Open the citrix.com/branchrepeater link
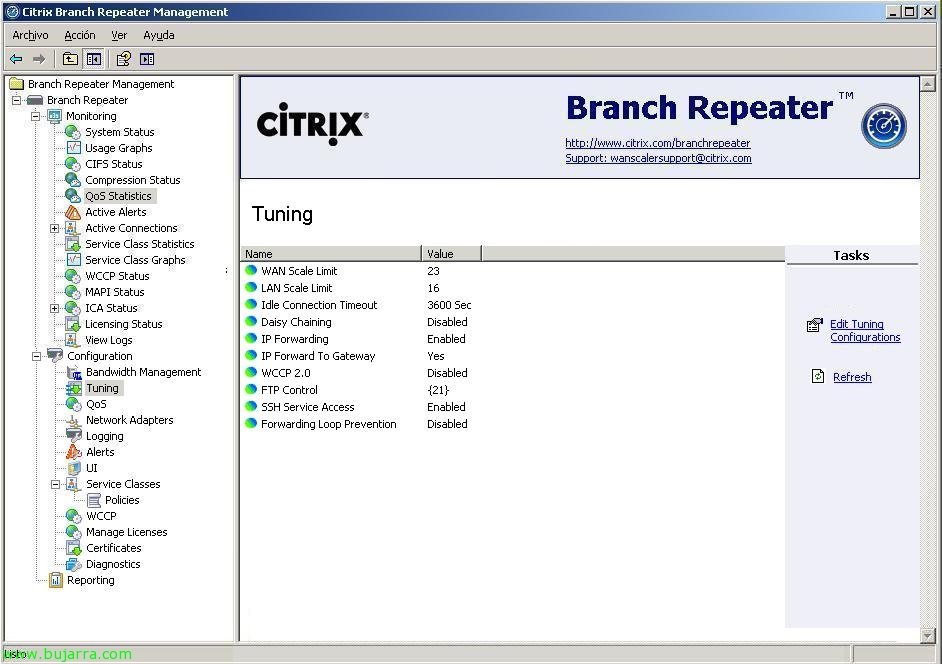Image resolution: width=942 pixels, height=664 pixels. 658,143
